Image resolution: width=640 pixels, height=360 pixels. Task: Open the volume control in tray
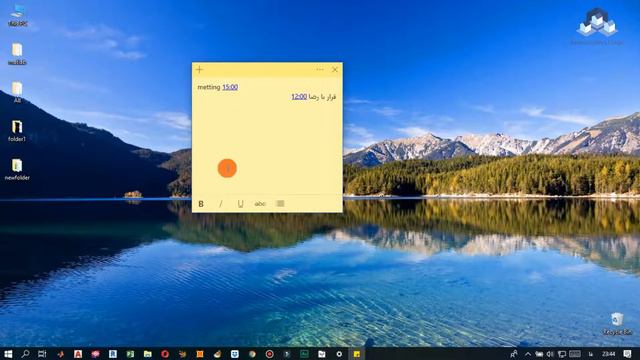(550, 354)
